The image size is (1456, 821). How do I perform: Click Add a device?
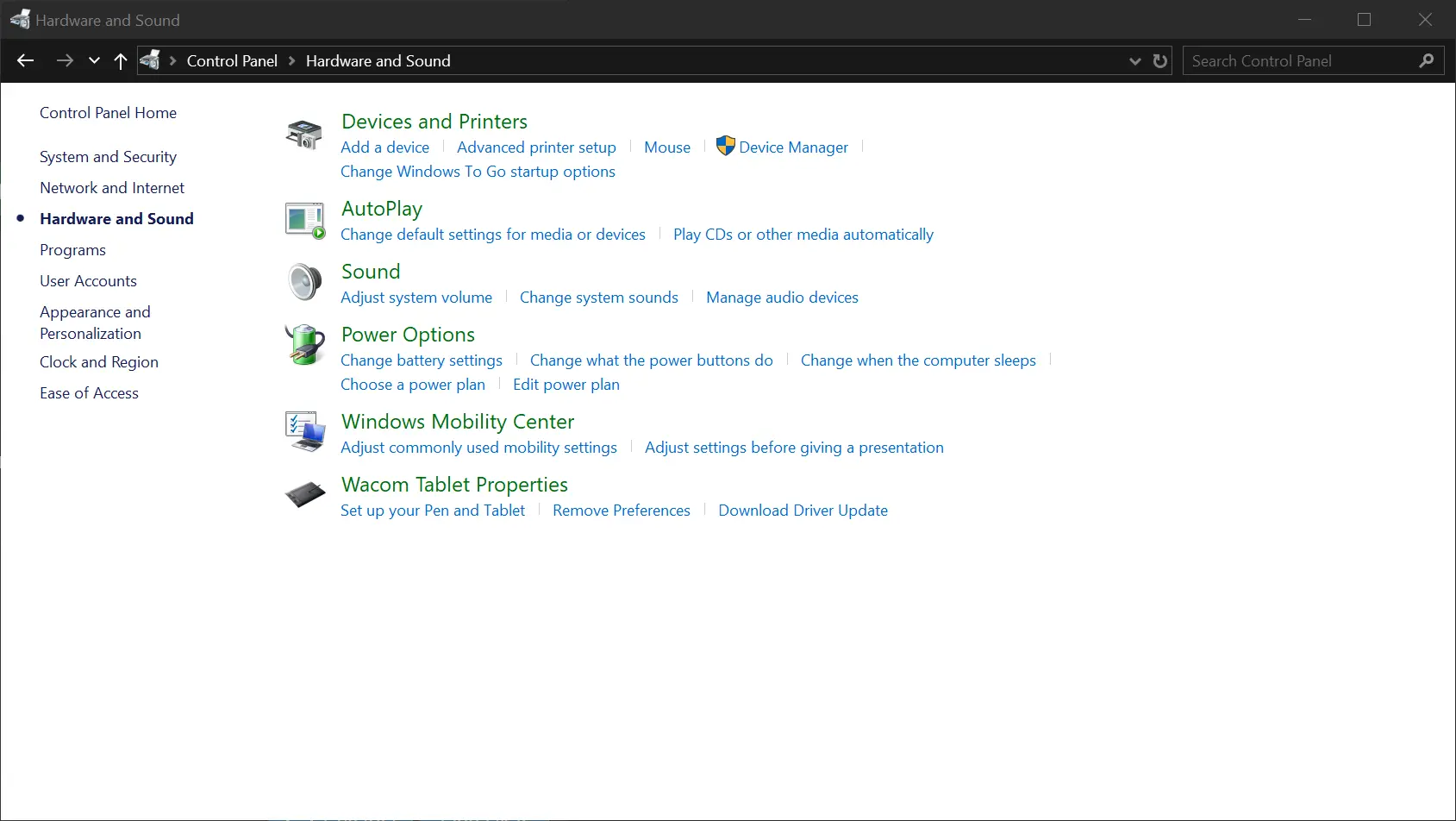coord(384,147)
